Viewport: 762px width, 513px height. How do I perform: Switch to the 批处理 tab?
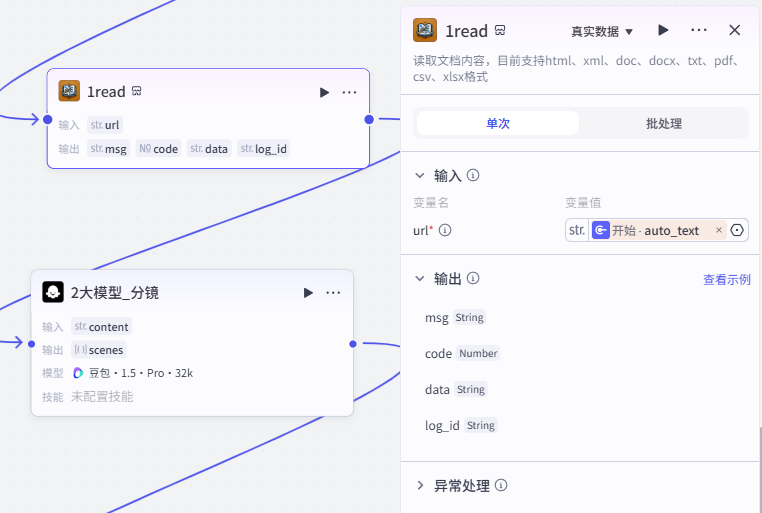(664, 123)
